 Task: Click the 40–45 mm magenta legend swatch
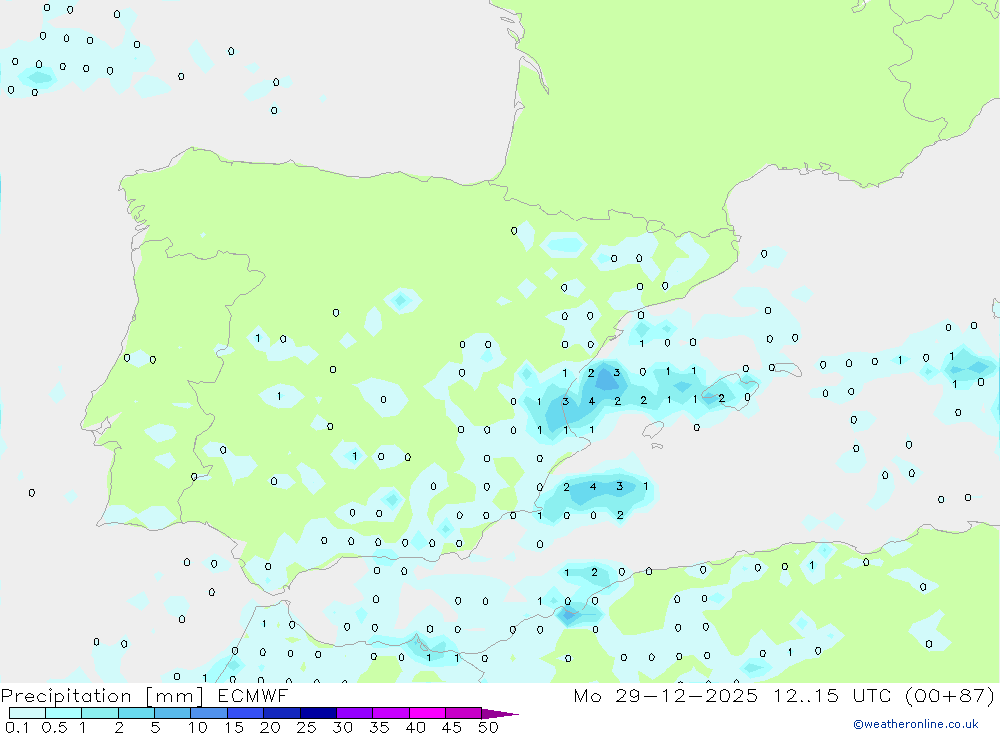click(x=427, y=713)
